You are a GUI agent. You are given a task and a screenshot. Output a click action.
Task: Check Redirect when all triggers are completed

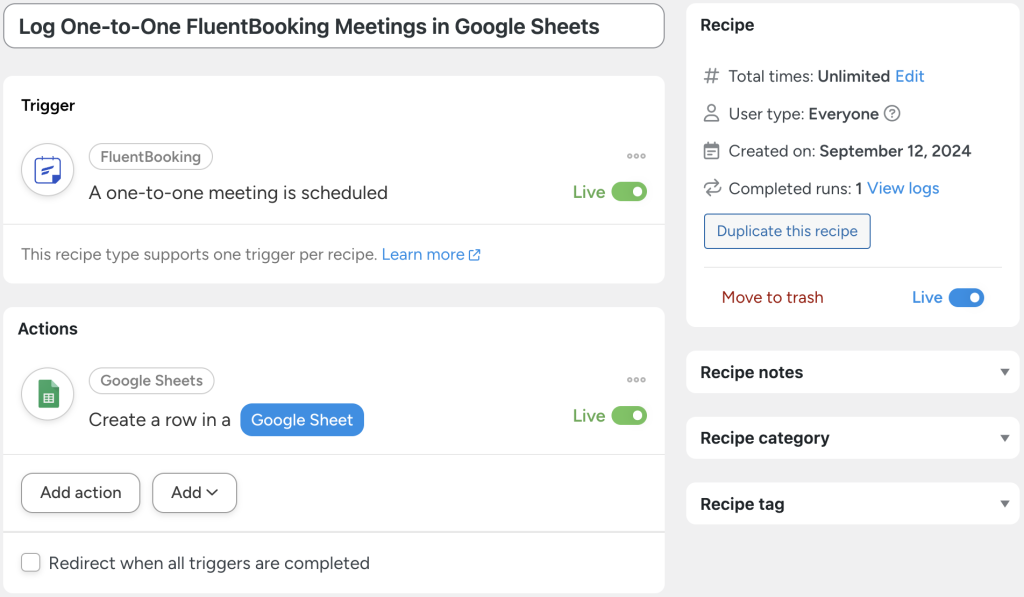[31, 563]
